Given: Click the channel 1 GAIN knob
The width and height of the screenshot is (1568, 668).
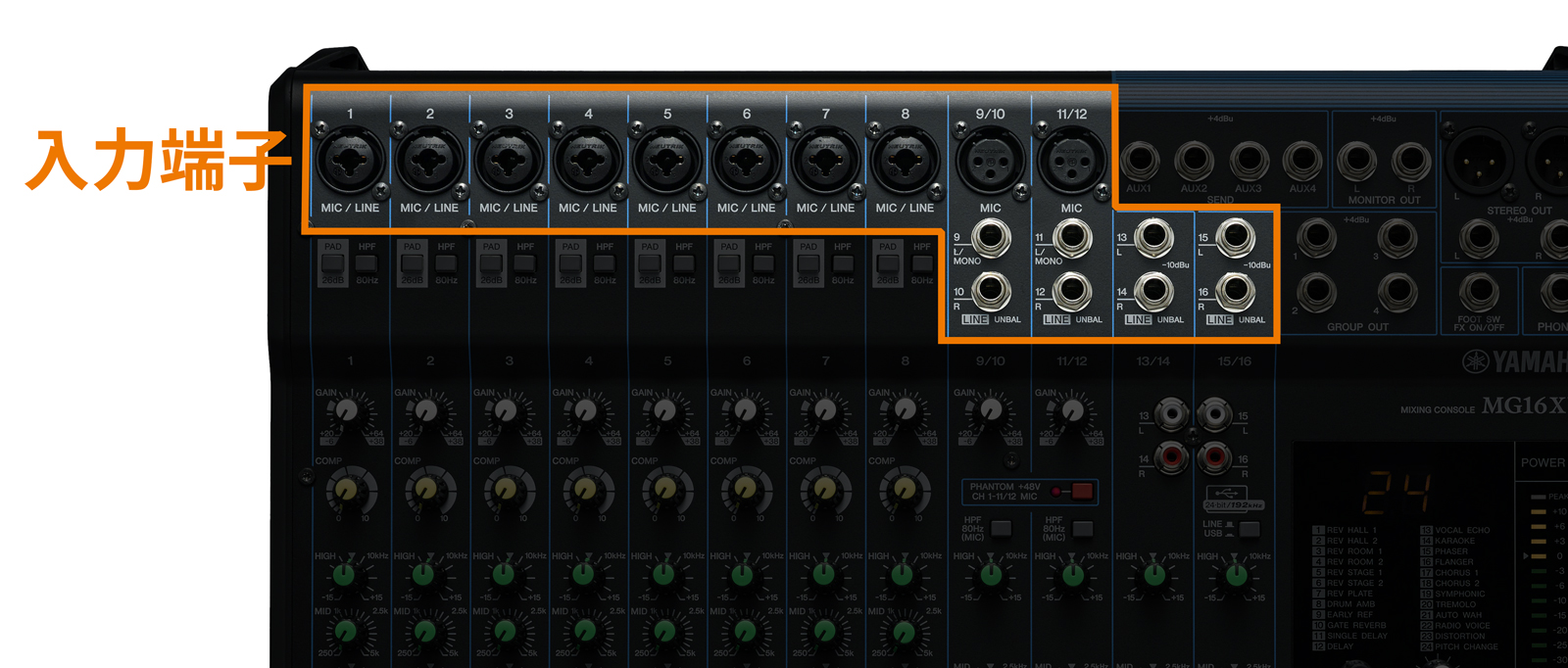Looking at the screenshot, I should pyautogui.click(x=347, y=410).
